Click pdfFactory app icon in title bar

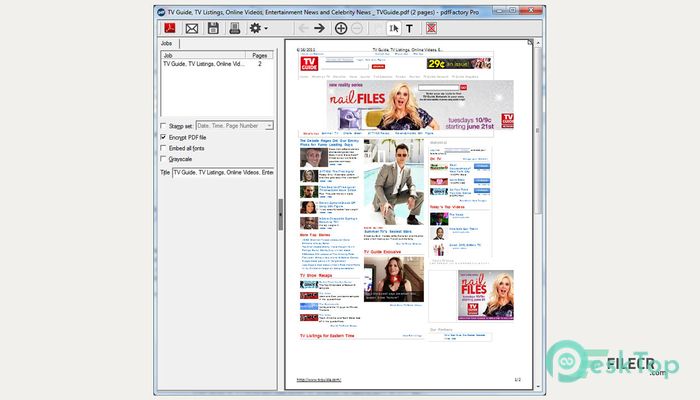[161, 12]
